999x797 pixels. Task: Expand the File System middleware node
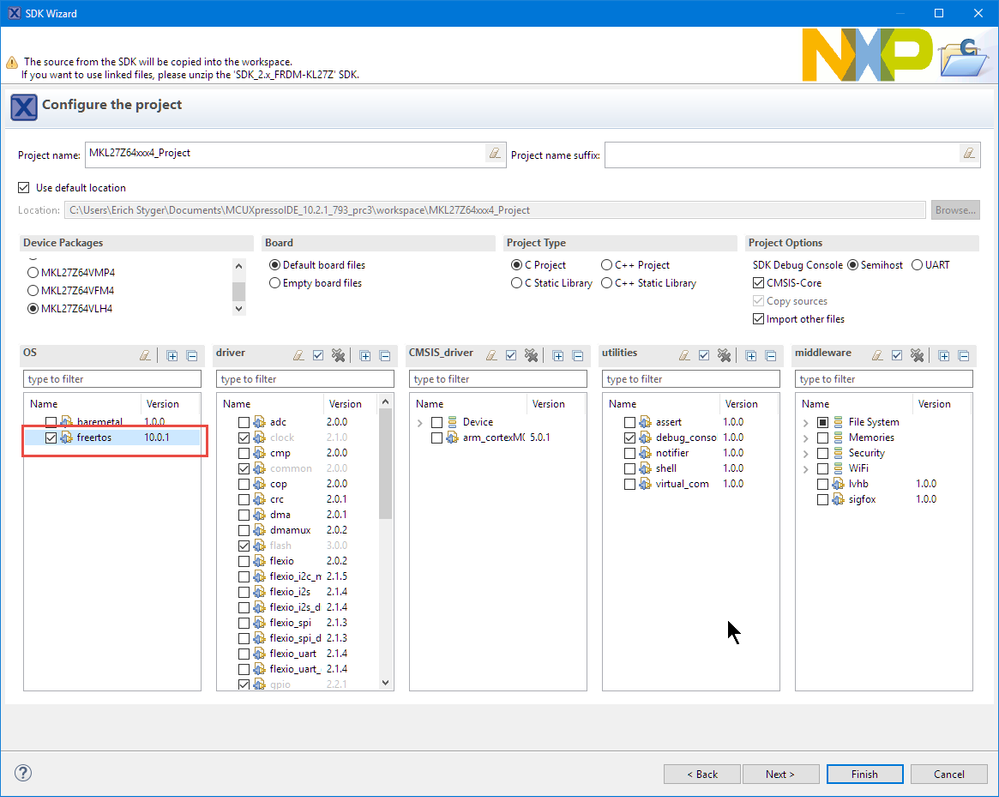pyautogui.click(x=805, y=422)
